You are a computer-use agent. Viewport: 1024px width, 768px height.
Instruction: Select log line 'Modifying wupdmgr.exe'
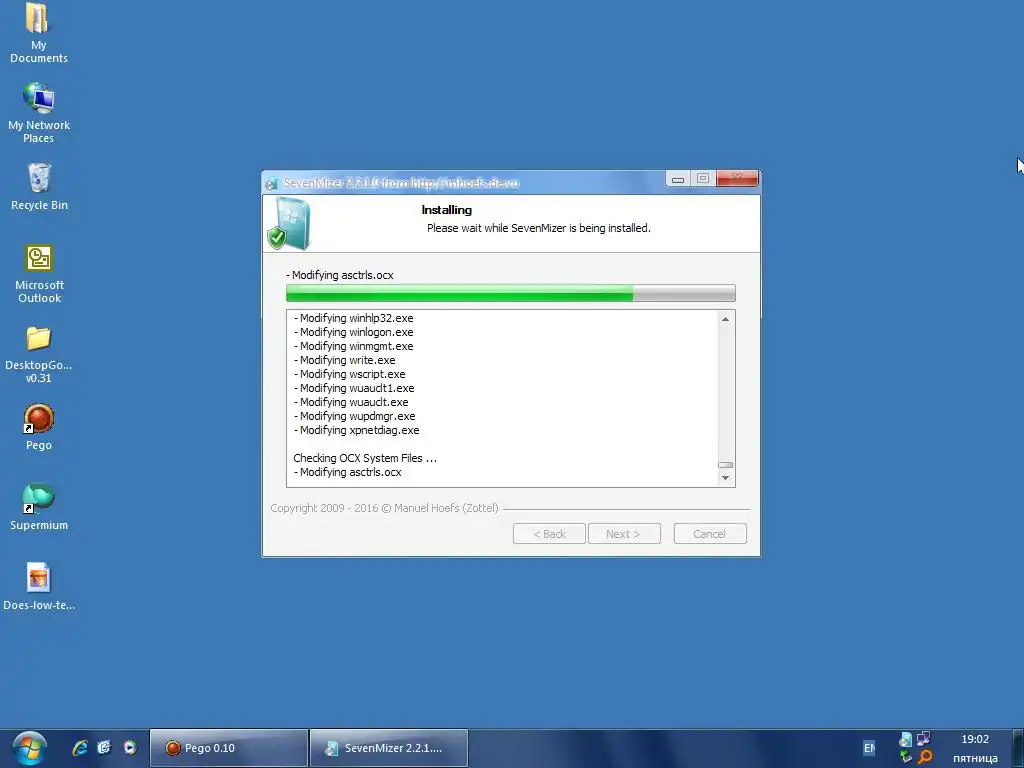[355, 416]
